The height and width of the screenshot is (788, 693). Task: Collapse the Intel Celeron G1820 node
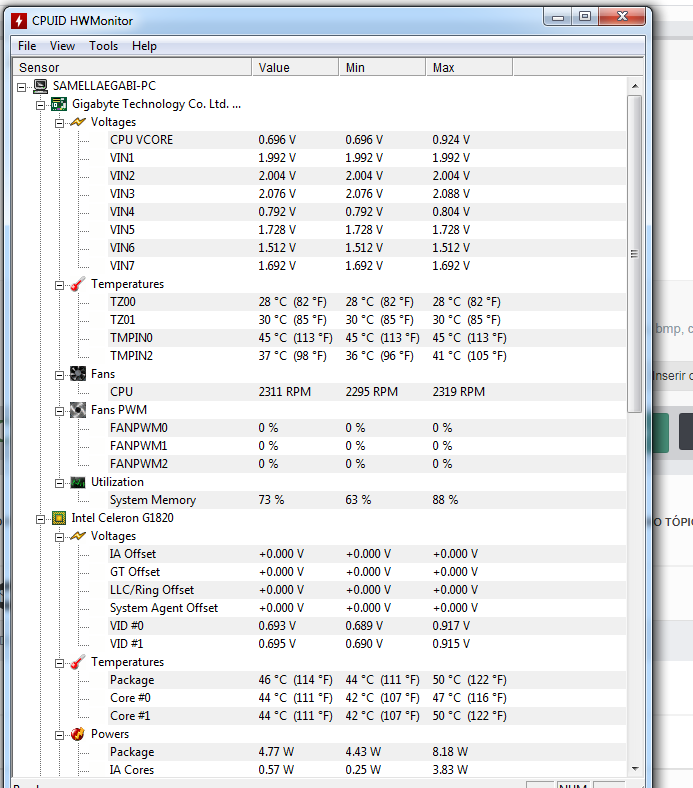[x=40, y=520]
